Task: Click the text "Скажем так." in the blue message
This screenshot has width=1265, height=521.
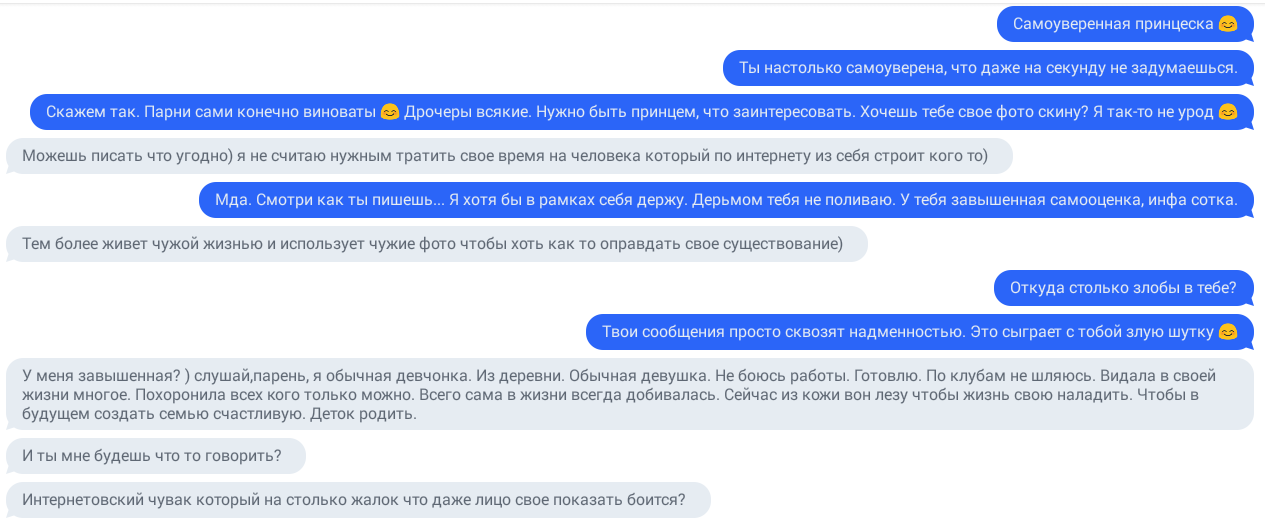Action: pyautogui.click(x=90, y=112)
